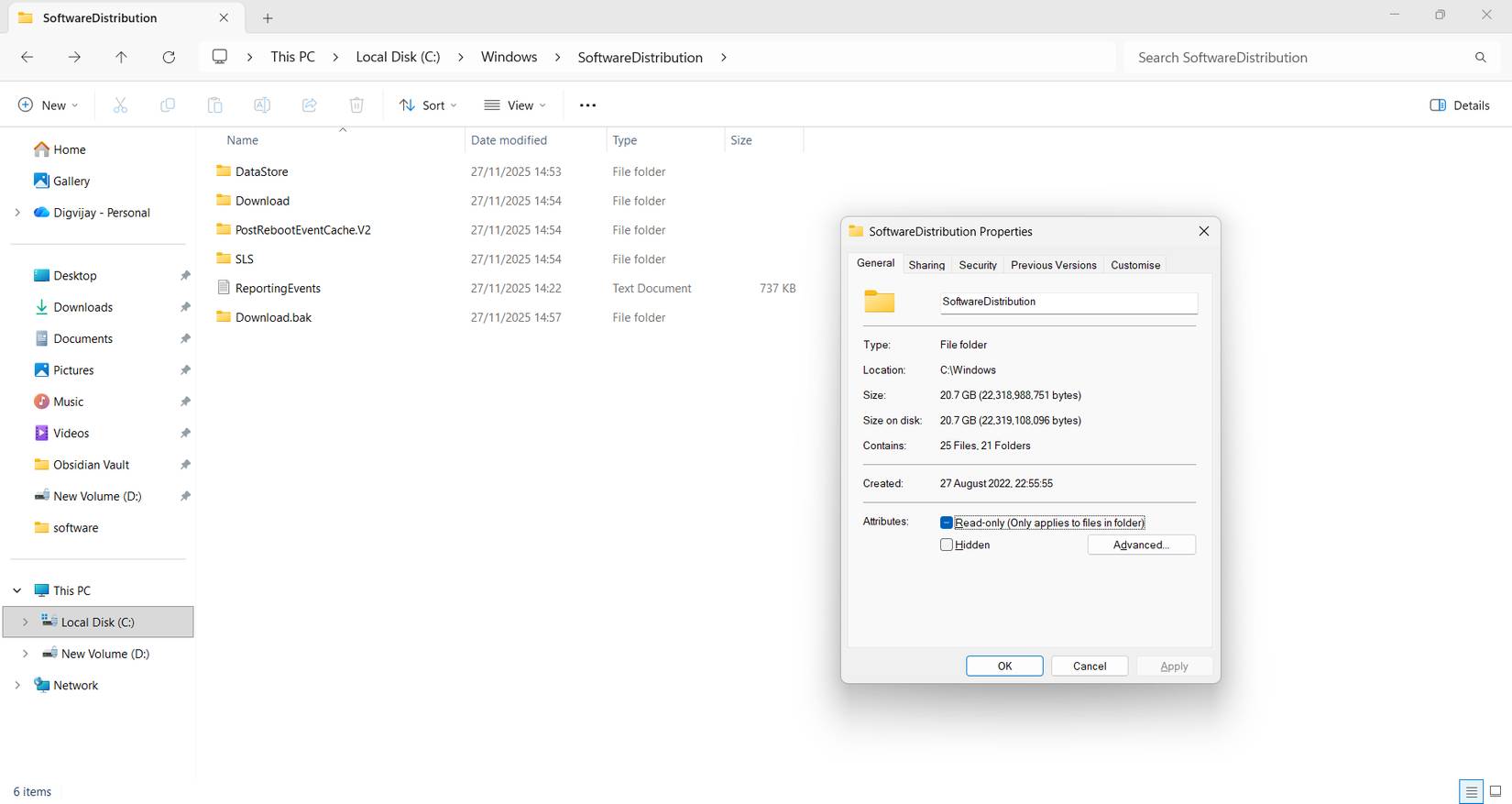1512x804 pixels.
Task: Click the Cut scissors icon
Action: coord(120,105)
